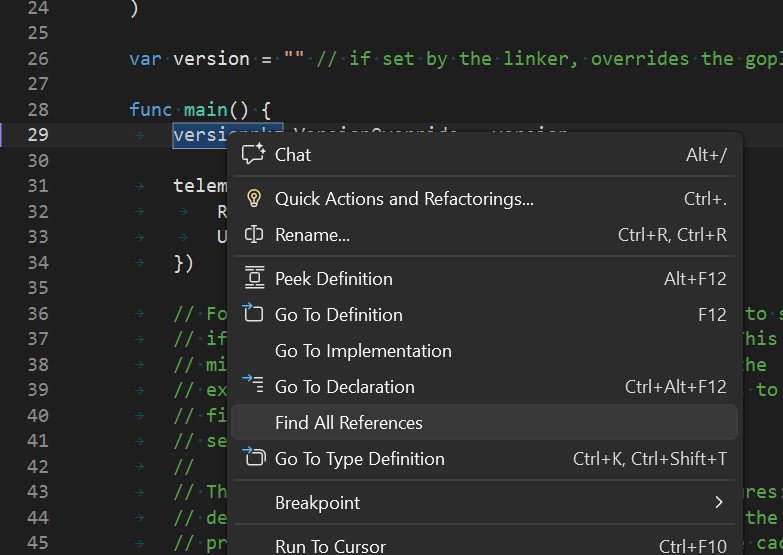Screen dimensions: 783x555
Task: Click line number 29 in gutter
Action: [38, 135]
